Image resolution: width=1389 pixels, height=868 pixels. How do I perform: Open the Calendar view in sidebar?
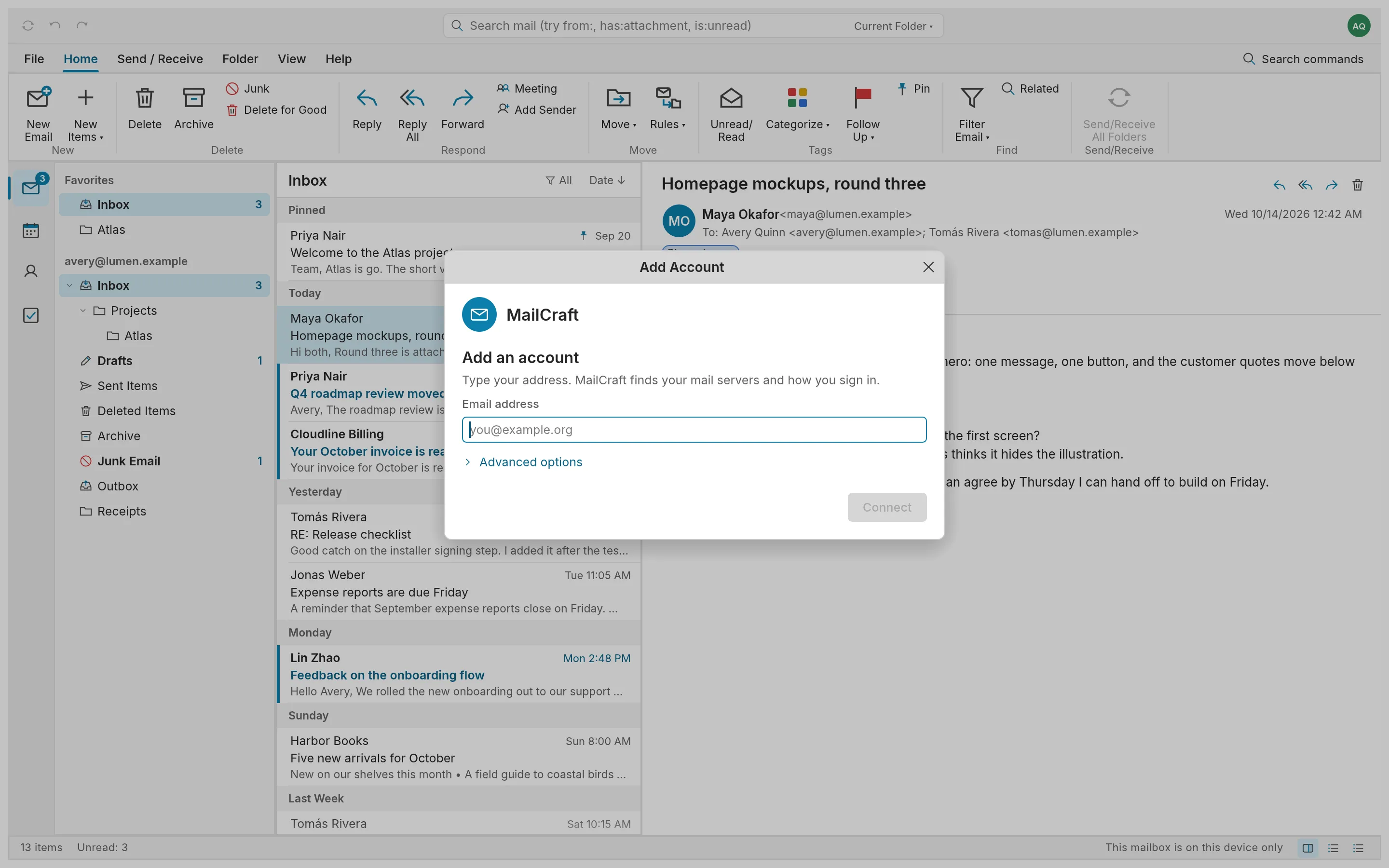31,231
